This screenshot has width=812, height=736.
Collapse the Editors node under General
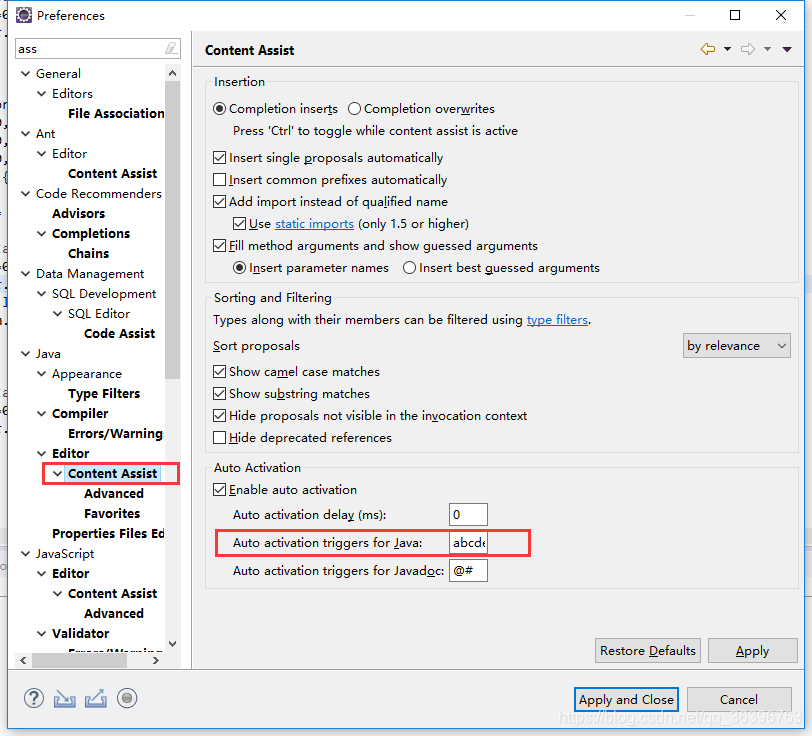coord(41,94)
